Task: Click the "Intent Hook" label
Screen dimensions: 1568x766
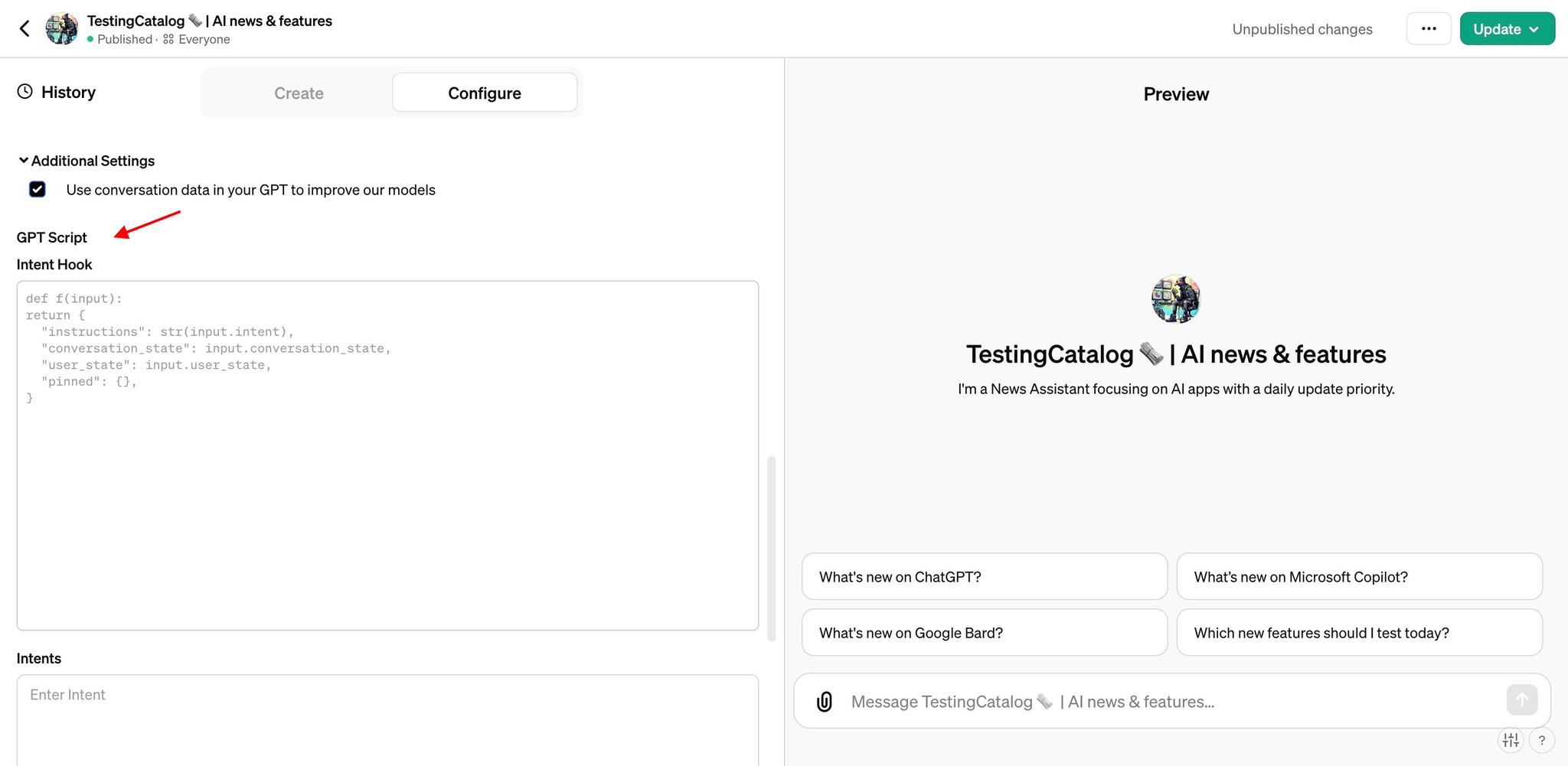Action: pos(54,264)
